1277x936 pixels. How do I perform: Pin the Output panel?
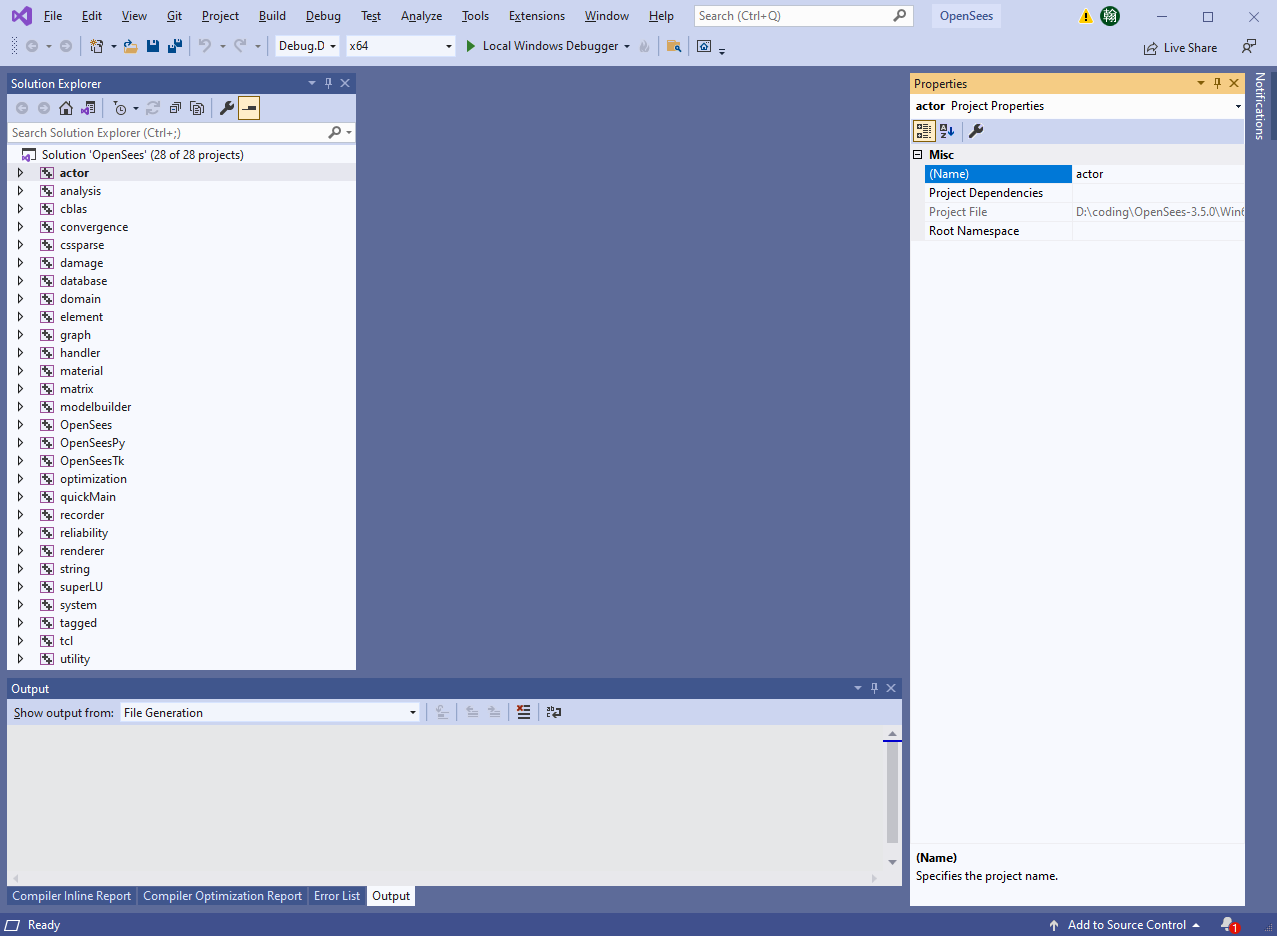(x=874, y=688)
